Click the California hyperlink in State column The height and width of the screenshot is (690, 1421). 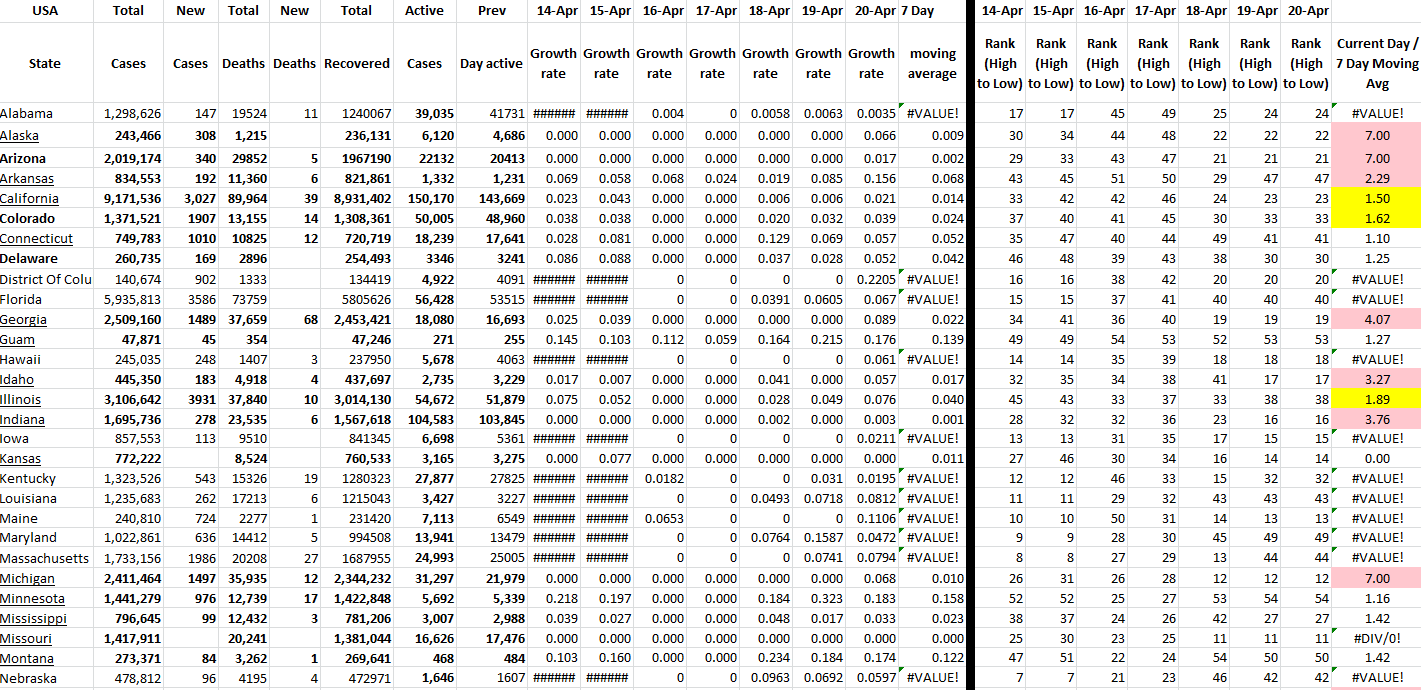(29, 198)
